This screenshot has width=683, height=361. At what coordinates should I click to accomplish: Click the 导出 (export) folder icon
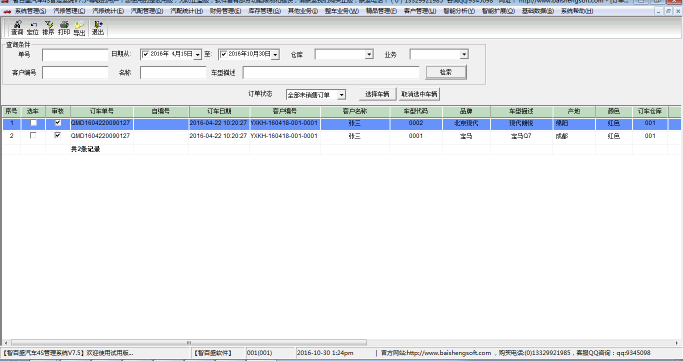pyautogui.click(x=79, y=25)
